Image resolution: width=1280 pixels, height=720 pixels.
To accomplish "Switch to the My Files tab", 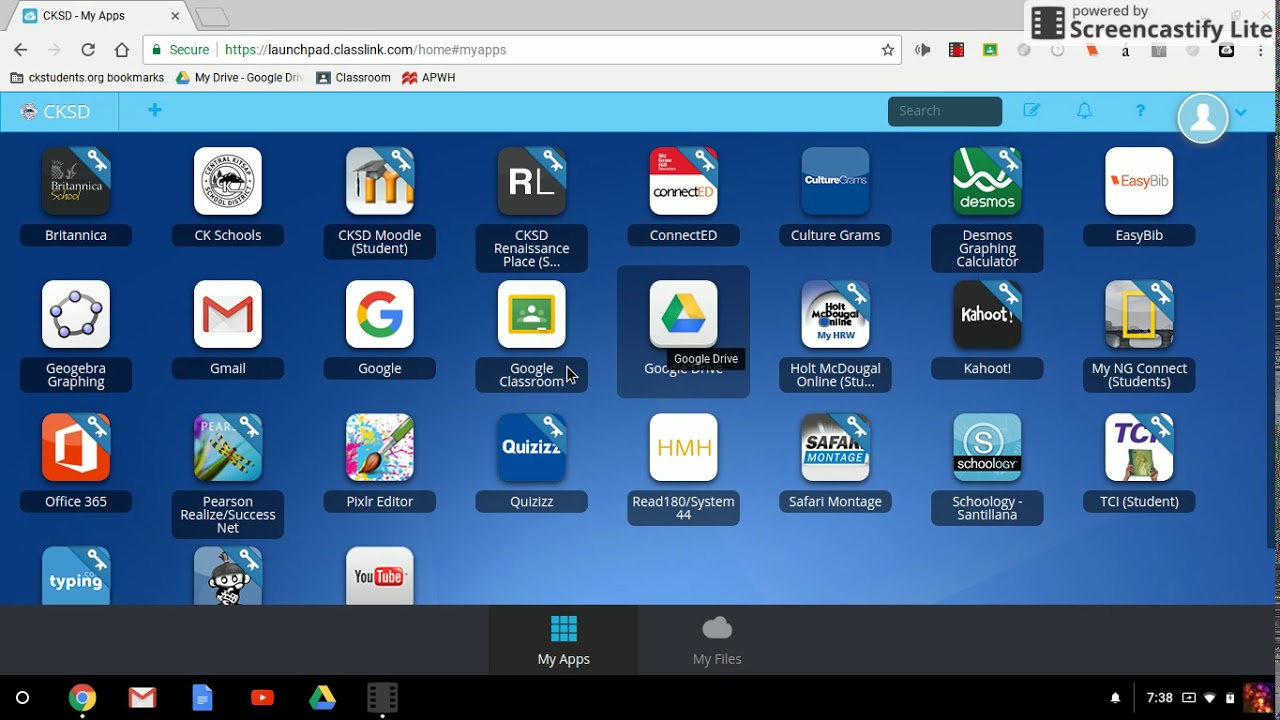I will pyautogui.click(x=717, y=640).
